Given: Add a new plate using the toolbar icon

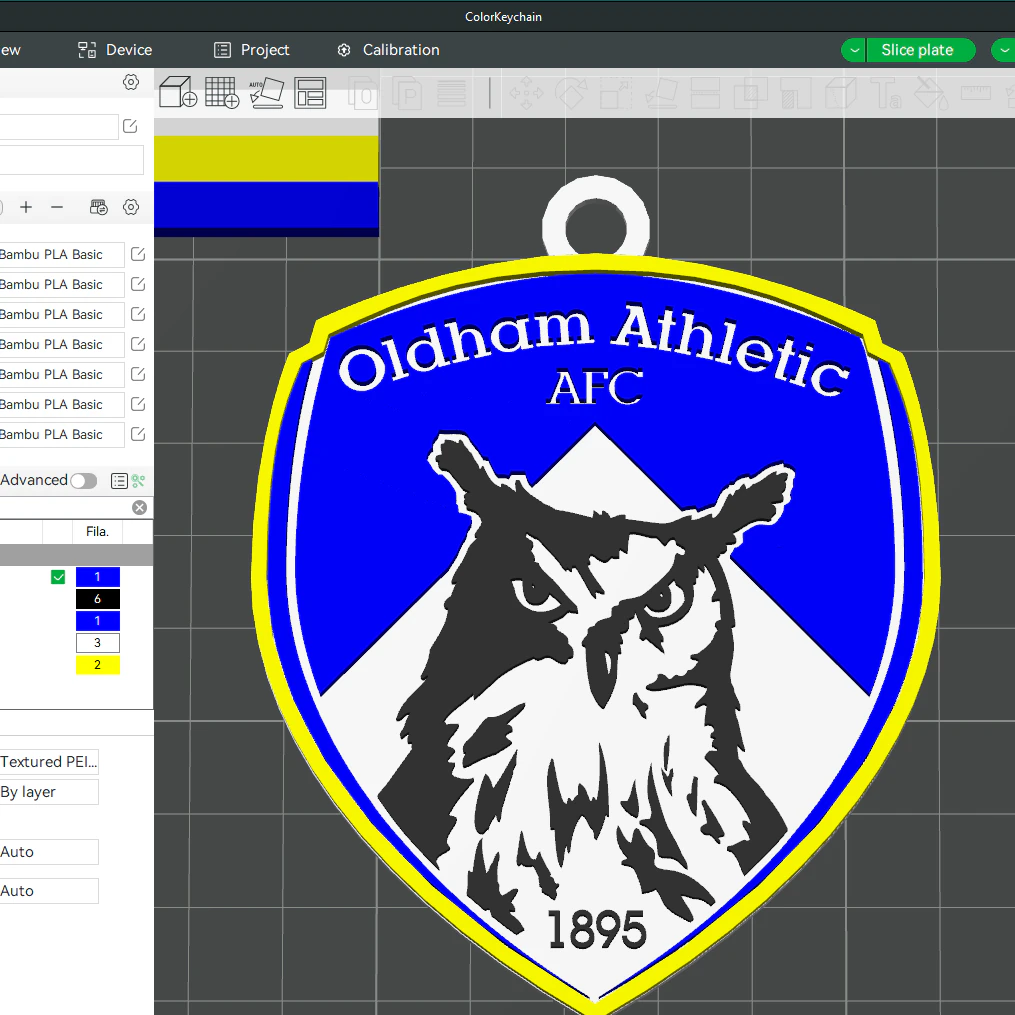Looking at the screenshot, I should coord(221,93).
